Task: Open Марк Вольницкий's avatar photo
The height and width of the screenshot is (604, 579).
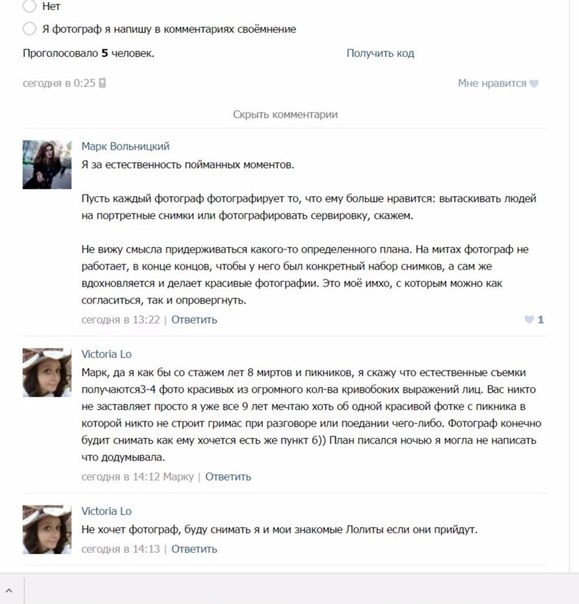Action: tap(47, 164)
